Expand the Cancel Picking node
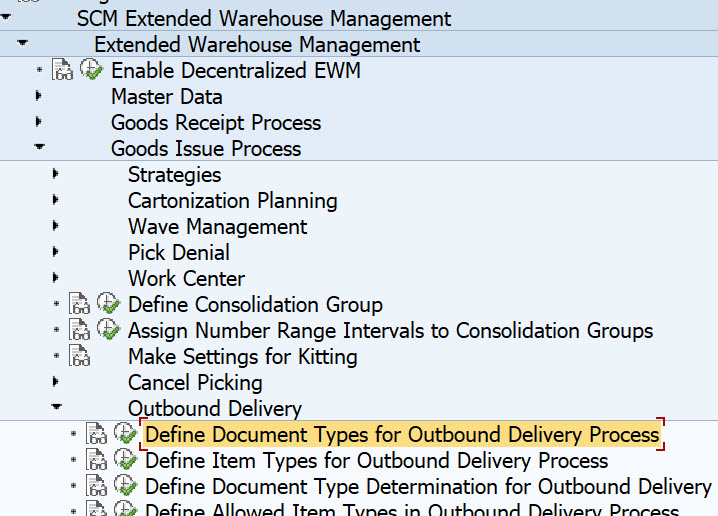 click(x=56, y=382)
